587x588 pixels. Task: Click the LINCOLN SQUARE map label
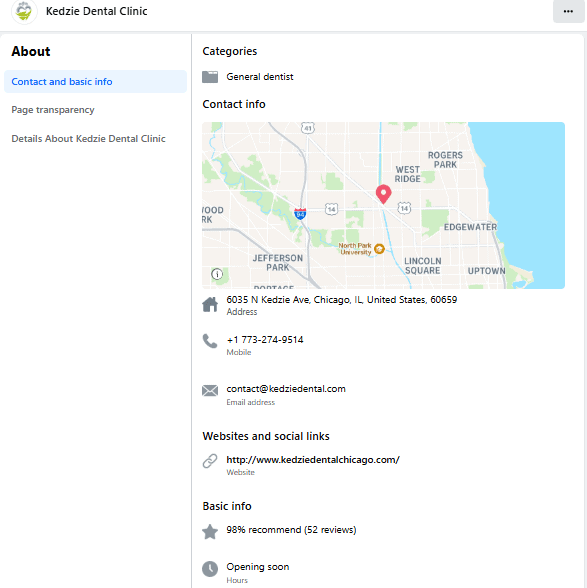click(x=422, y=266)
